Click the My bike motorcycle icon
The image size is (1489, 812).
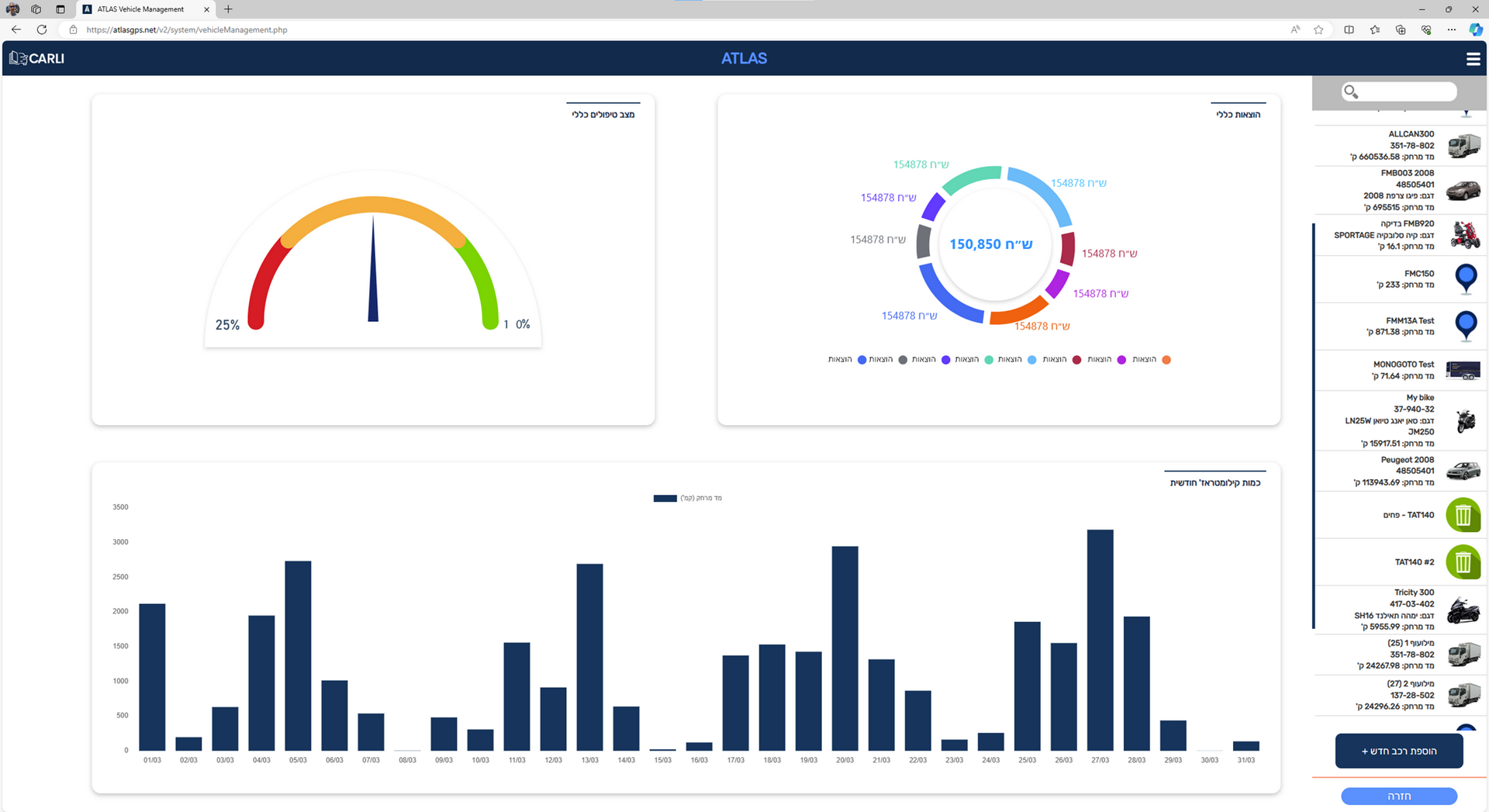point(1465,421)
